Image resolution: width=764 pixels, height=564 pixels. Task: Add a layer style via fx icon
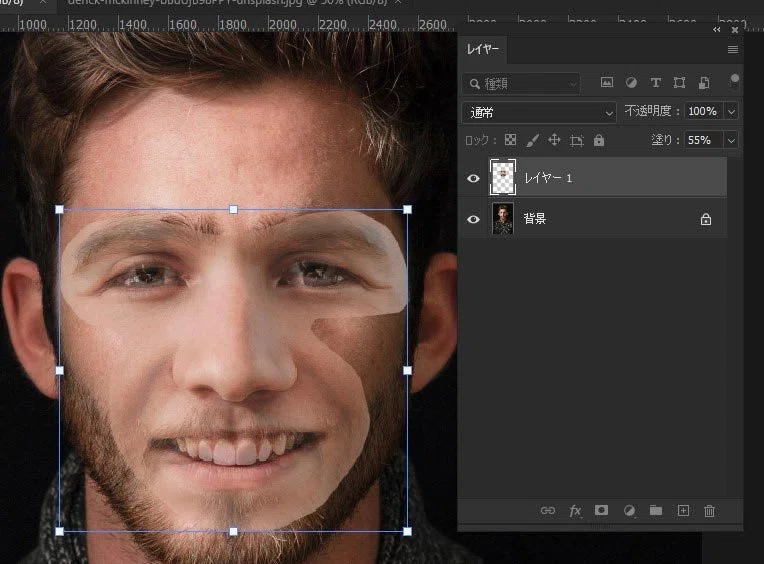(x=575, y=510)
